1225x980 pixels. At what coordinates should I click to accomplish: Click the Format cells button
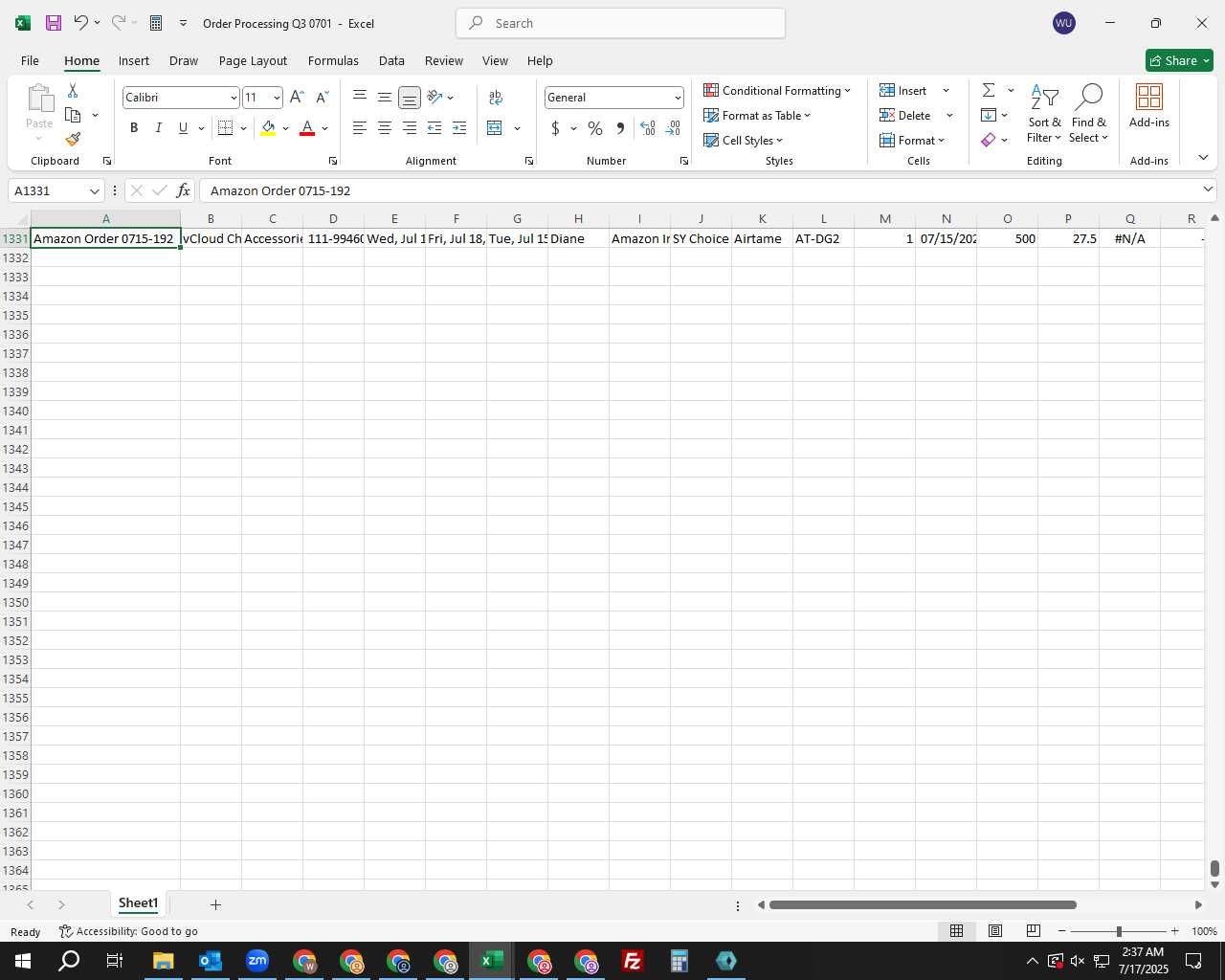[912, 140]
